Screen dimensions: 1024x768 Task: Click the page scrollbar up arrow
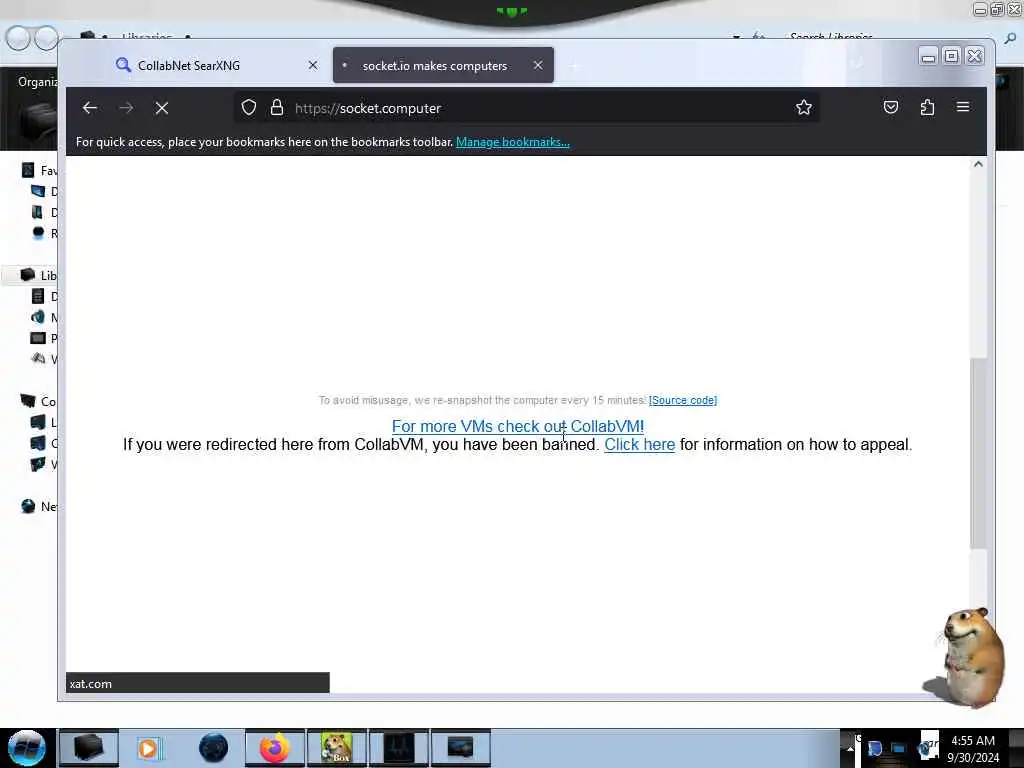pos(978,165)
